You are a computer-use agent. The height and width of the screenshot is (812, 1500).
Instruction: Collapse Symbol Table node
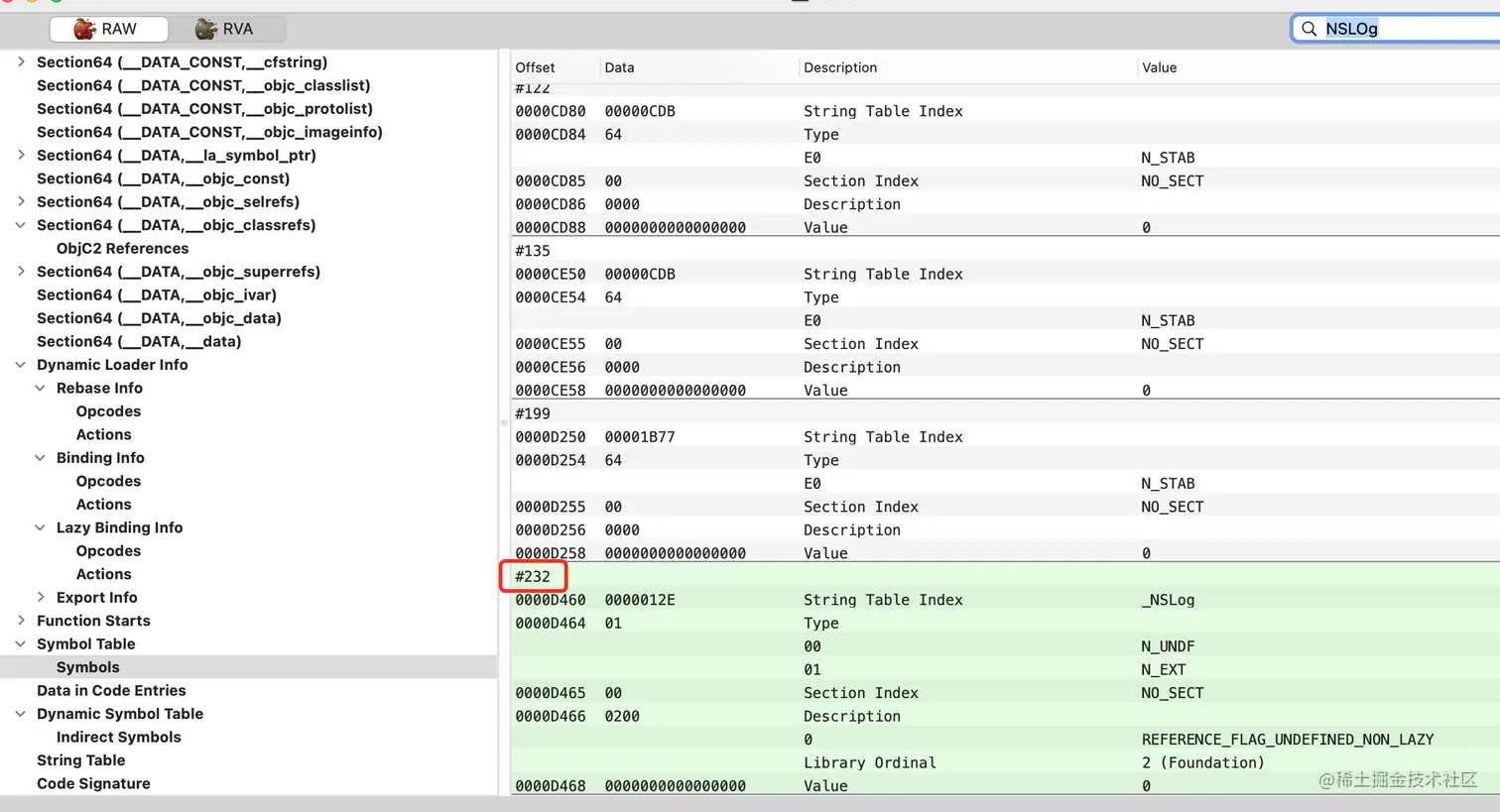(x=21, y=643)
